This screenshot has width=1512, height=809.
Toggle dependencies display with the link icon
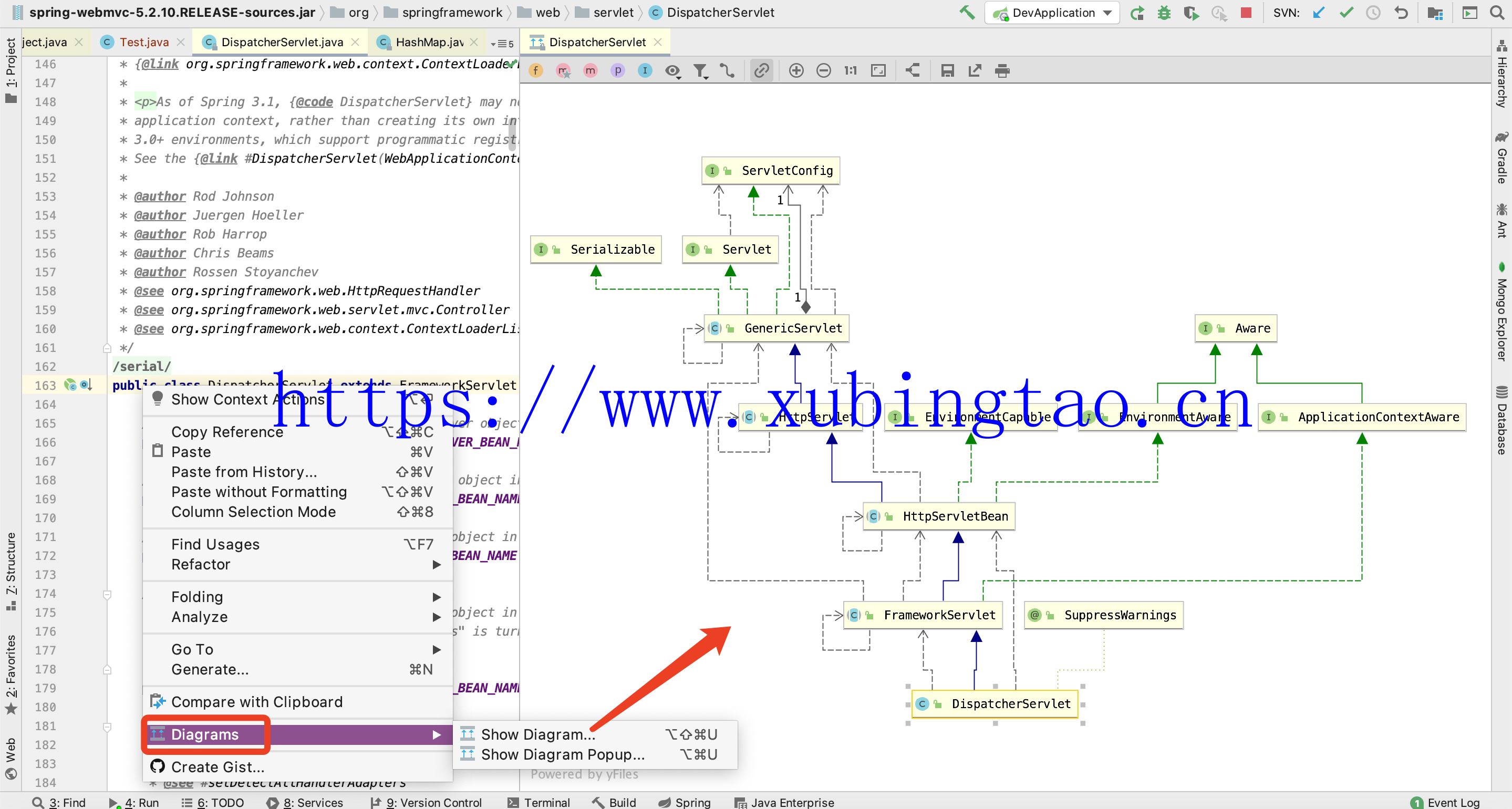[x=761, y=70]
